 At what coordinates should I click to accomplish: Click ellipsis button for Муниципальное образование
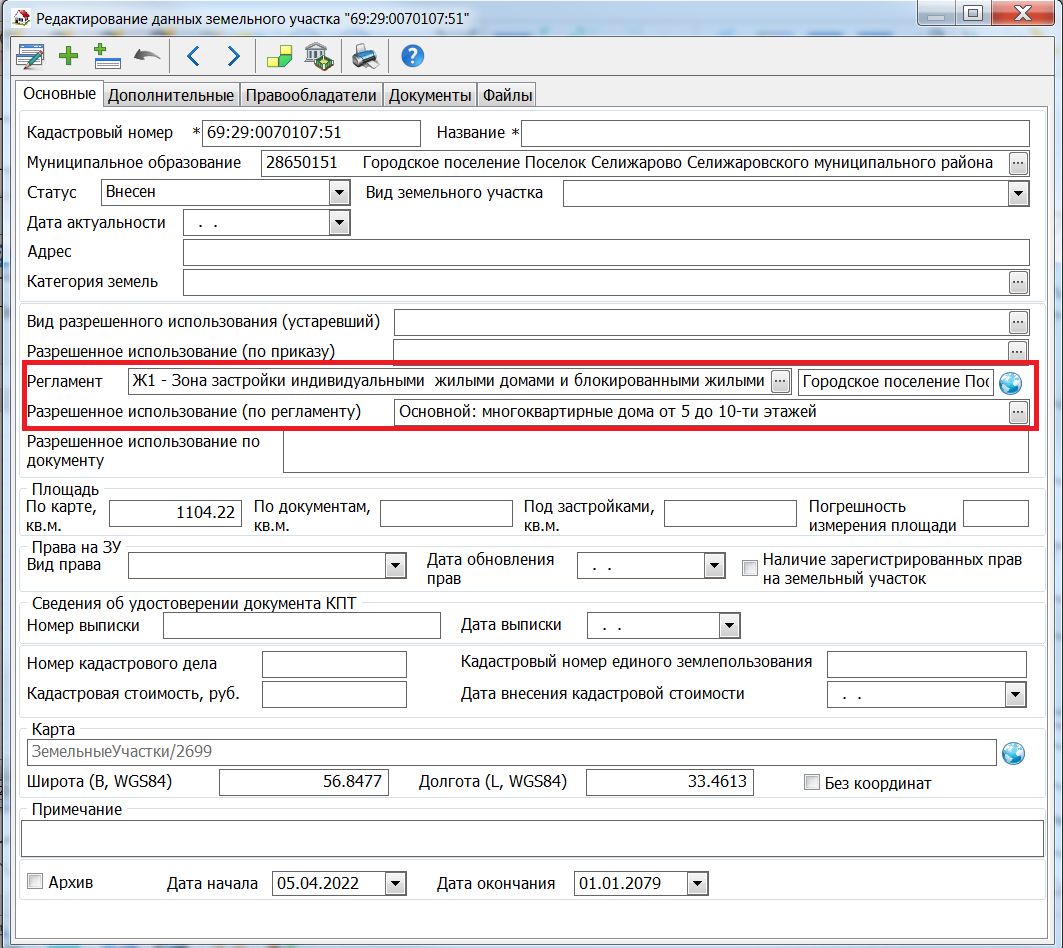coord(1018,163)
